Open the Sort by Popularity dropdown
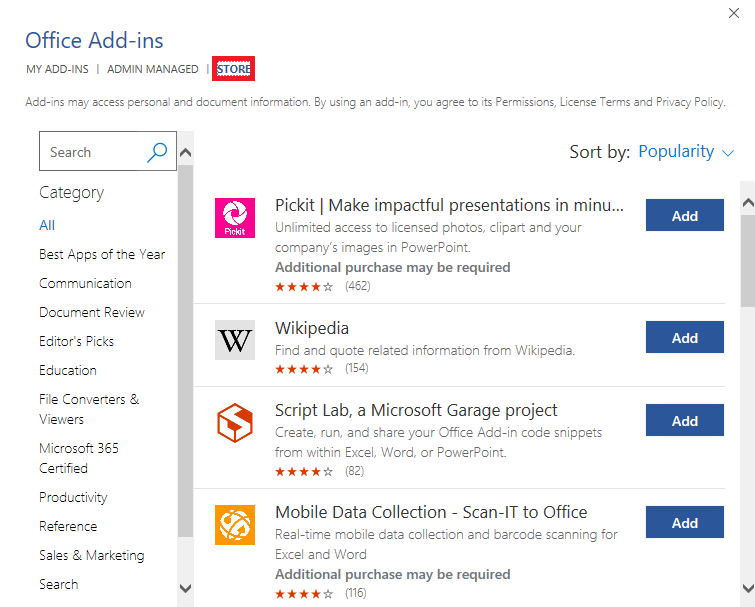 pyautogui.click(x=686, y=152)
